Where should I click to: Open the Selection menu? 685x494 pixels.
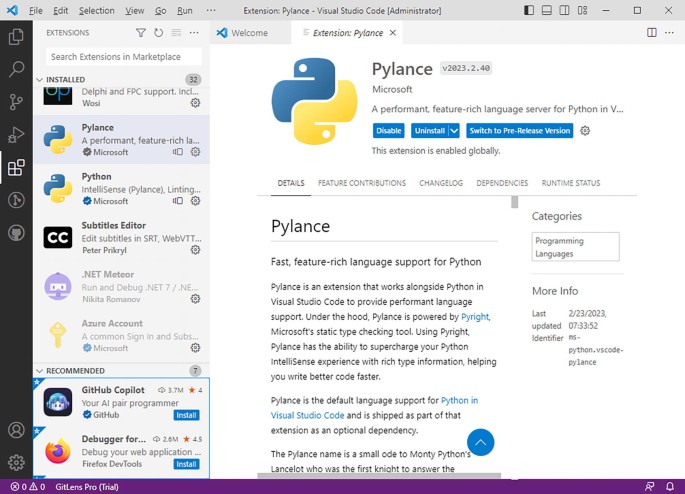(97, 10)
